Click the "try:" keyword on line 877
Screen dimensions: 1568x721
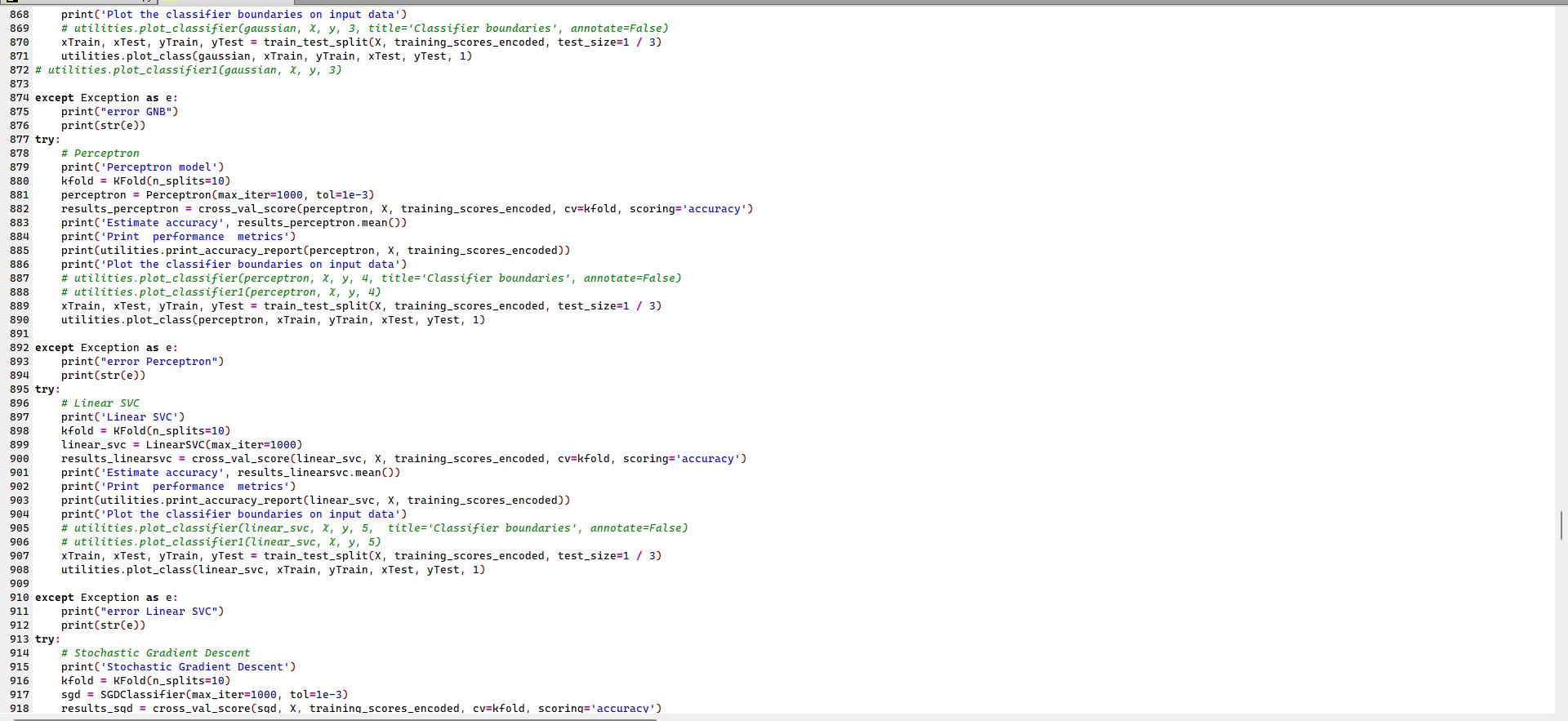pyautogui.click(x=47, y=140)
